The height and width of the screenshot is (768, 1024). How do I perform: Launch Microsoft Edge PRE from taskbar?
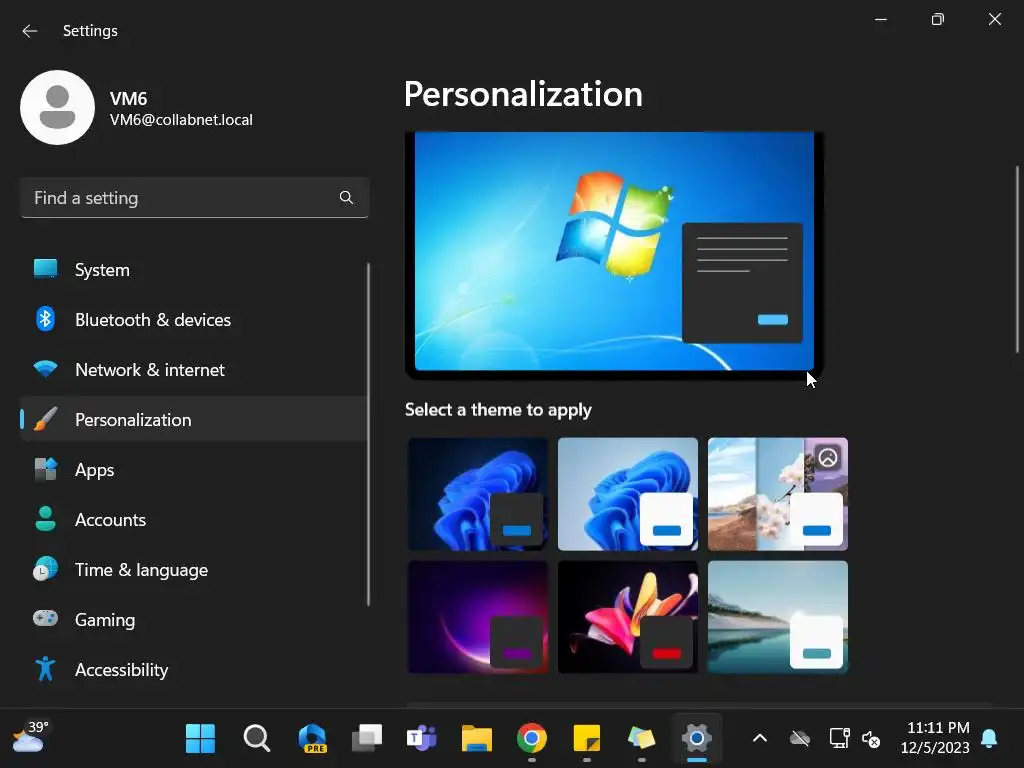pos(312,739)
